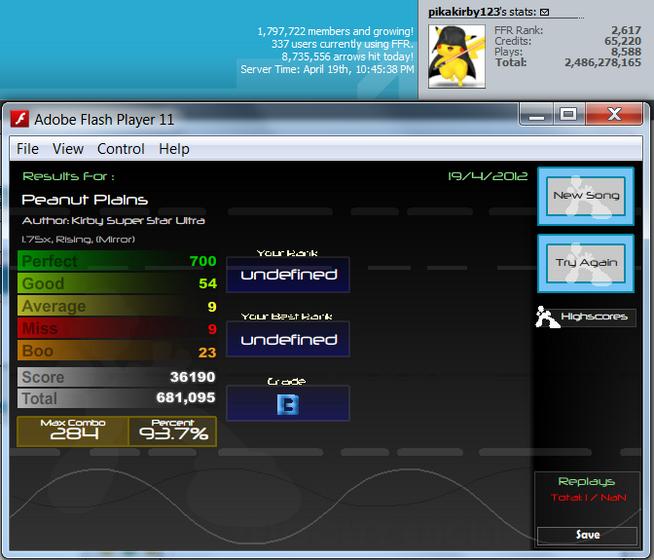Click the dancer icon next to Highscores
The image size is (654, 560).
click(547, 317)
